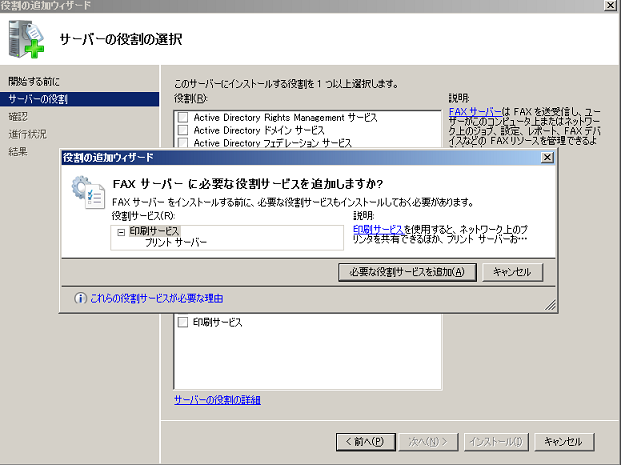Click the info icon beside required reasons link
Screen dimensions: 621x465
pos(80,298)
